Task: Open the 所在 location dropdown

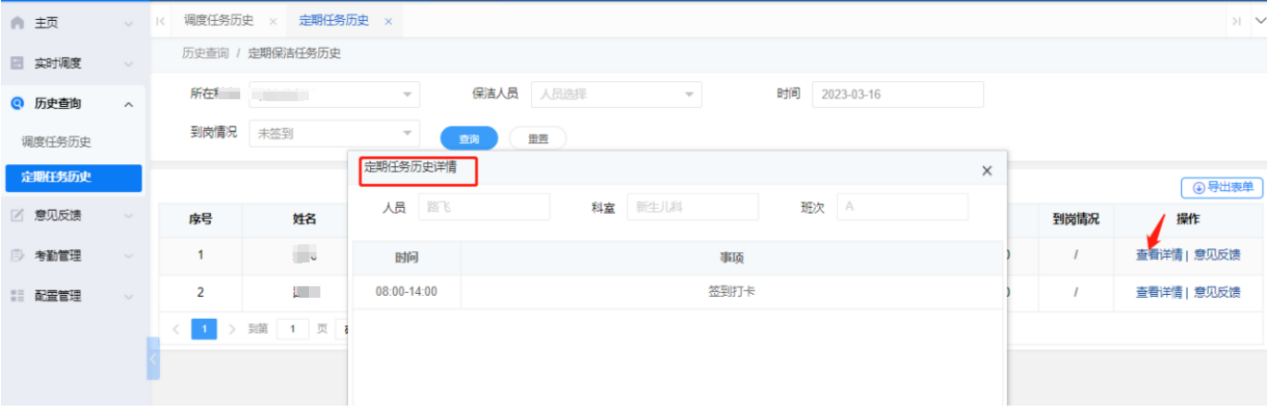Action: tap(333, 94)
